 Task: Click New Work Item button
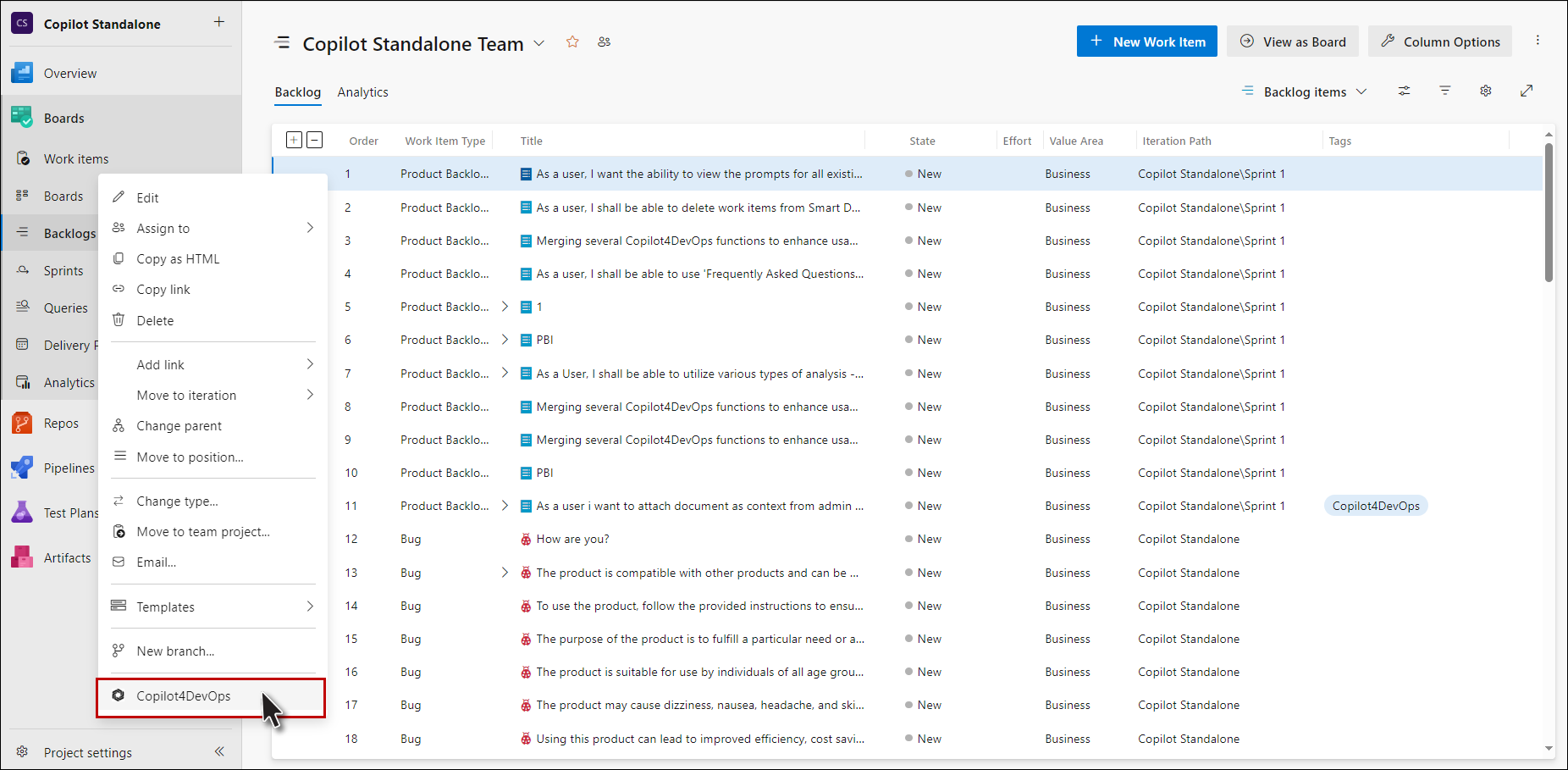pos(1146,42)
